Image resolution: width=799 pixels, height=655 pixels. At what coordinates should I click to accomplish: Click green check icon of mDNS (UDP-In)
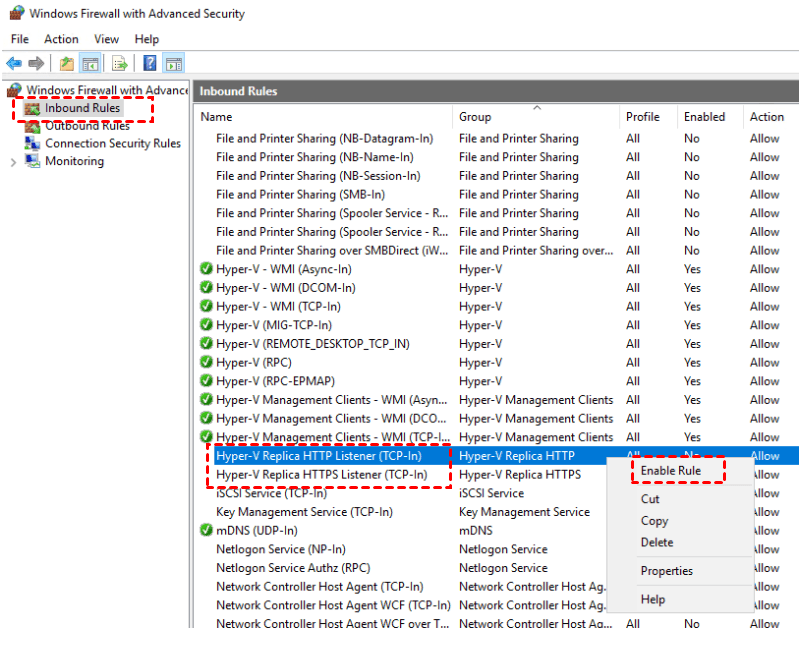tap(206, 530)
